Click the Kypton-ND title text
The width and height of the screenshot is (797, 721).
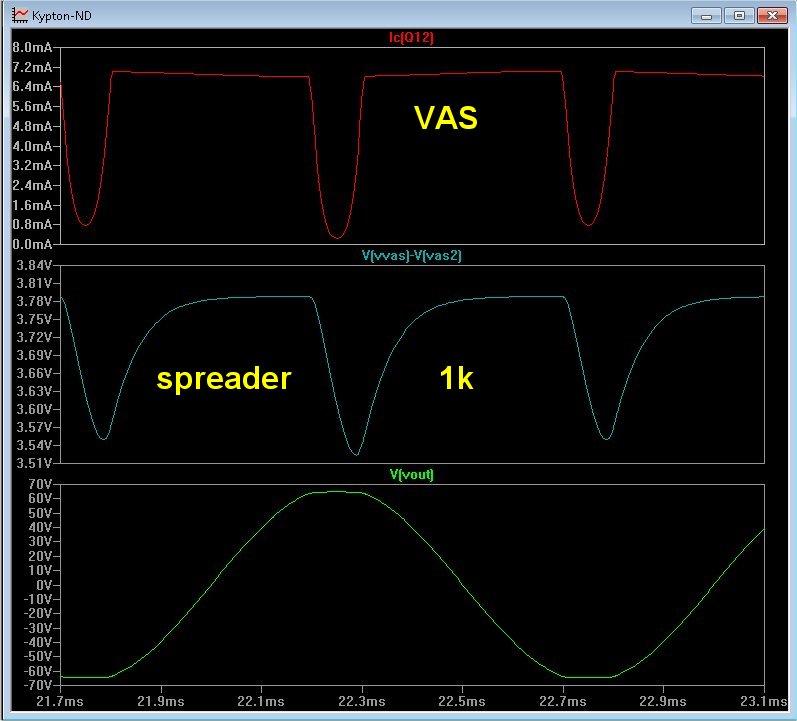pyautogui.click(x=62, y=16)
